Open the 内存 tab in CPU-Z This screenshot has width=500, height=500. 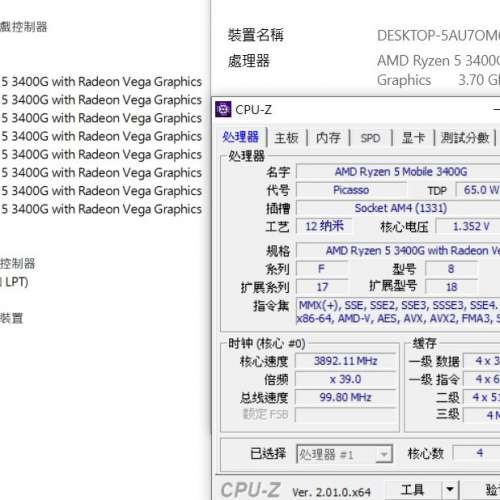coord(328,138)
